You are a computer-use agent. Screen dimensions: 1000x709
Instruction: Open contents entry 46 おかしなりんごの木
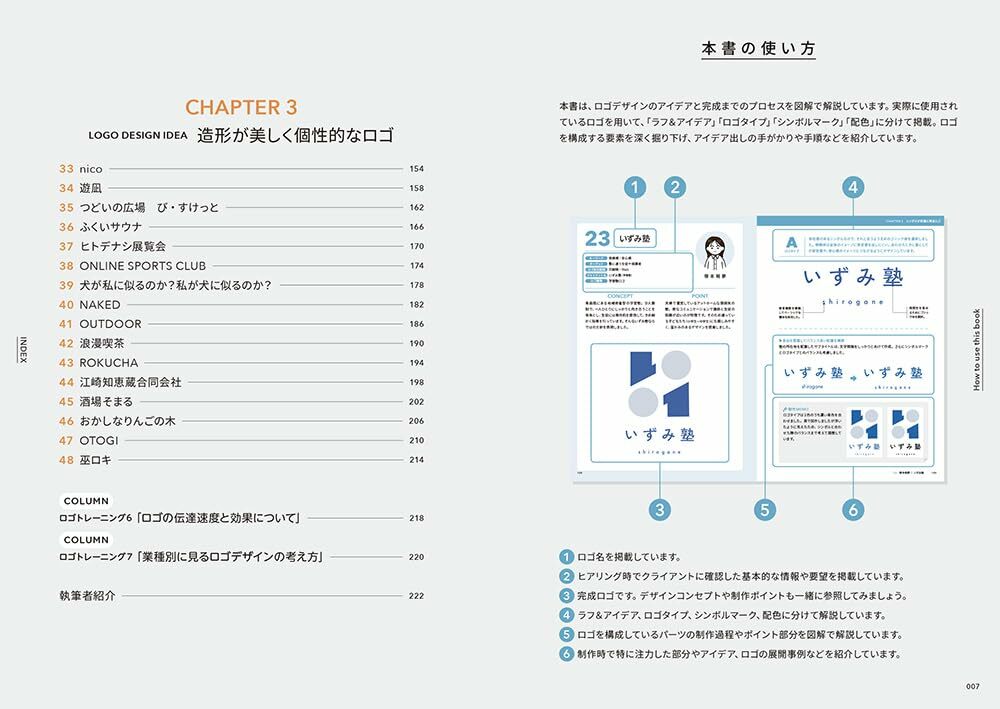point(241,421)
